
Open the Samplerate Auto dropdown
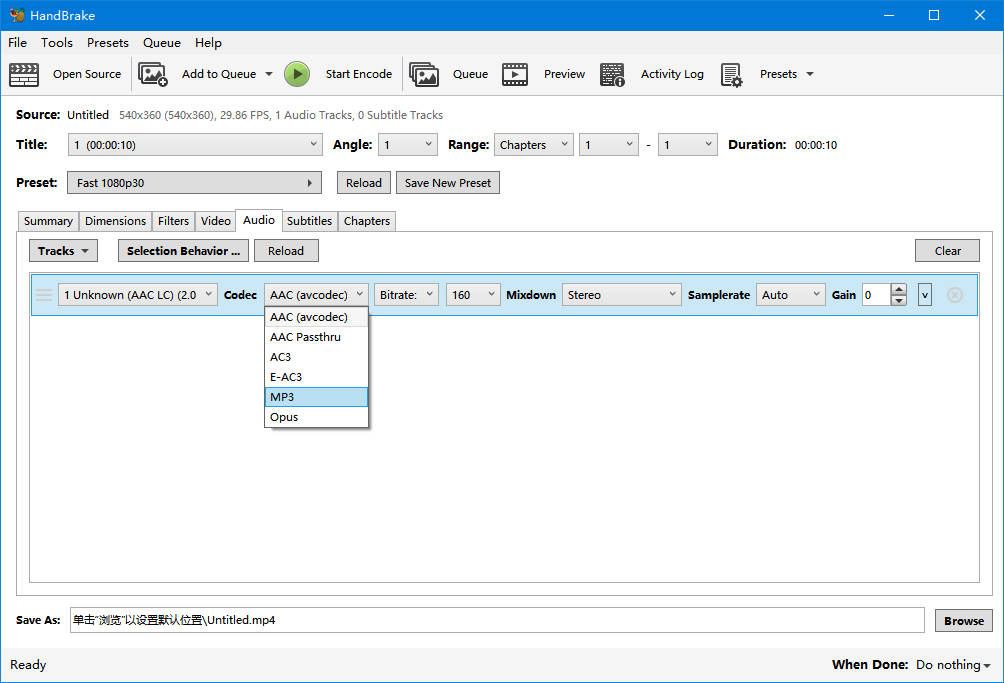[x=791, y=295]
